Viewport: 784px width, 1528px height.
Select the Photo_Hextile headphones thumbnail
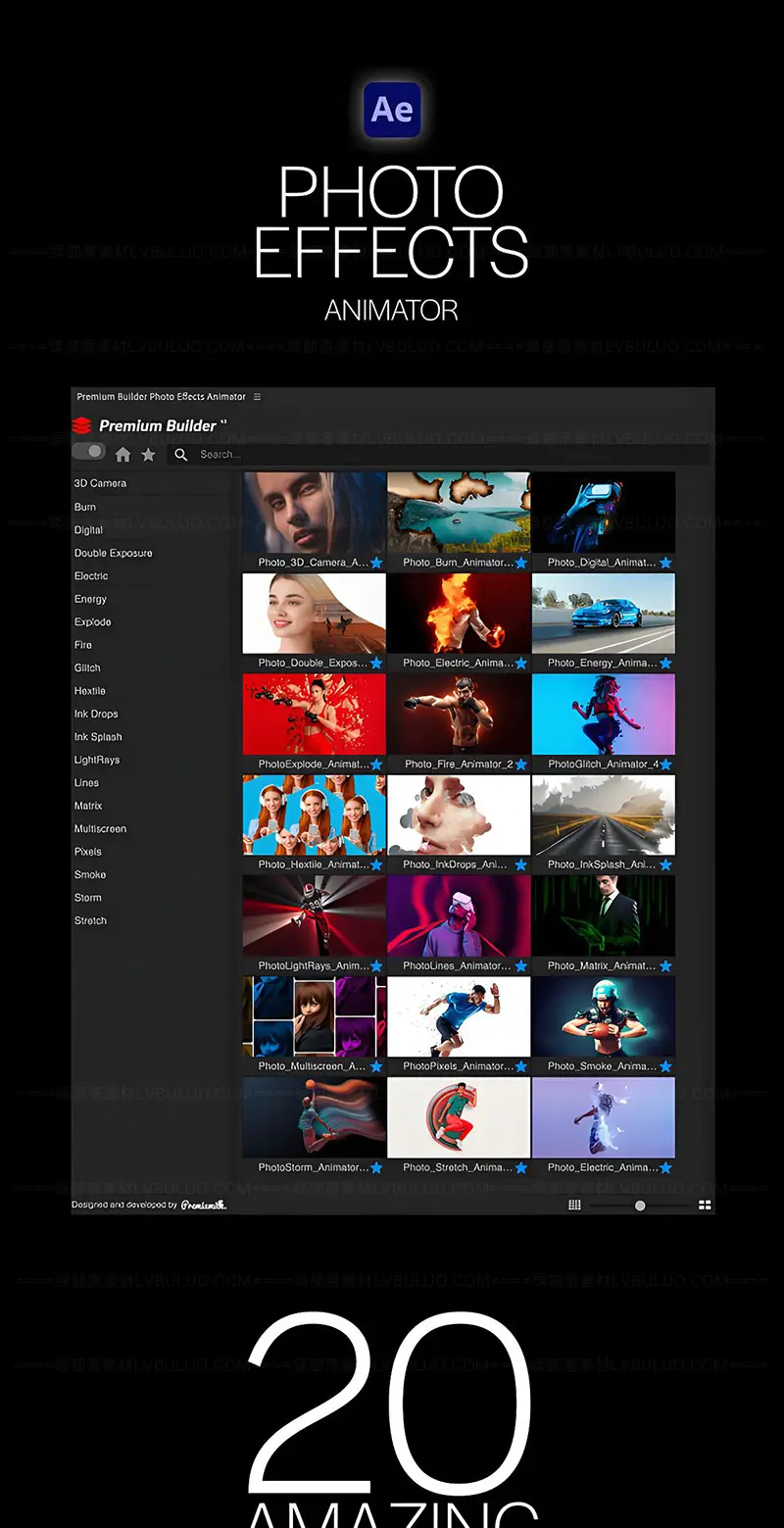pyautogui.click(x=315, y=815)
